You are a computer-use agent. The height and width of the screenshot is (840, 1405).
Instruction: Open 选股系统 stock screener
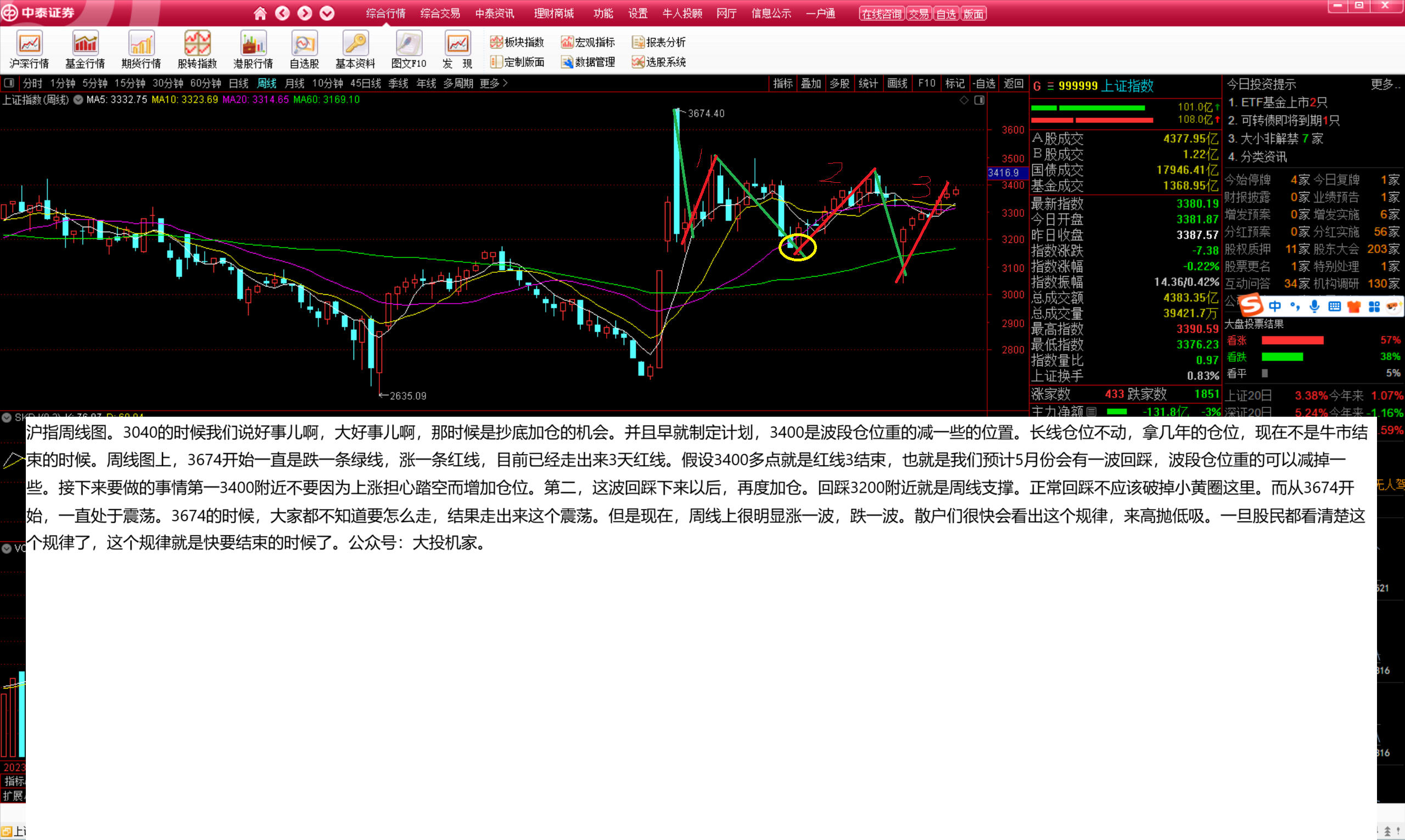click(x=658, y=61)
